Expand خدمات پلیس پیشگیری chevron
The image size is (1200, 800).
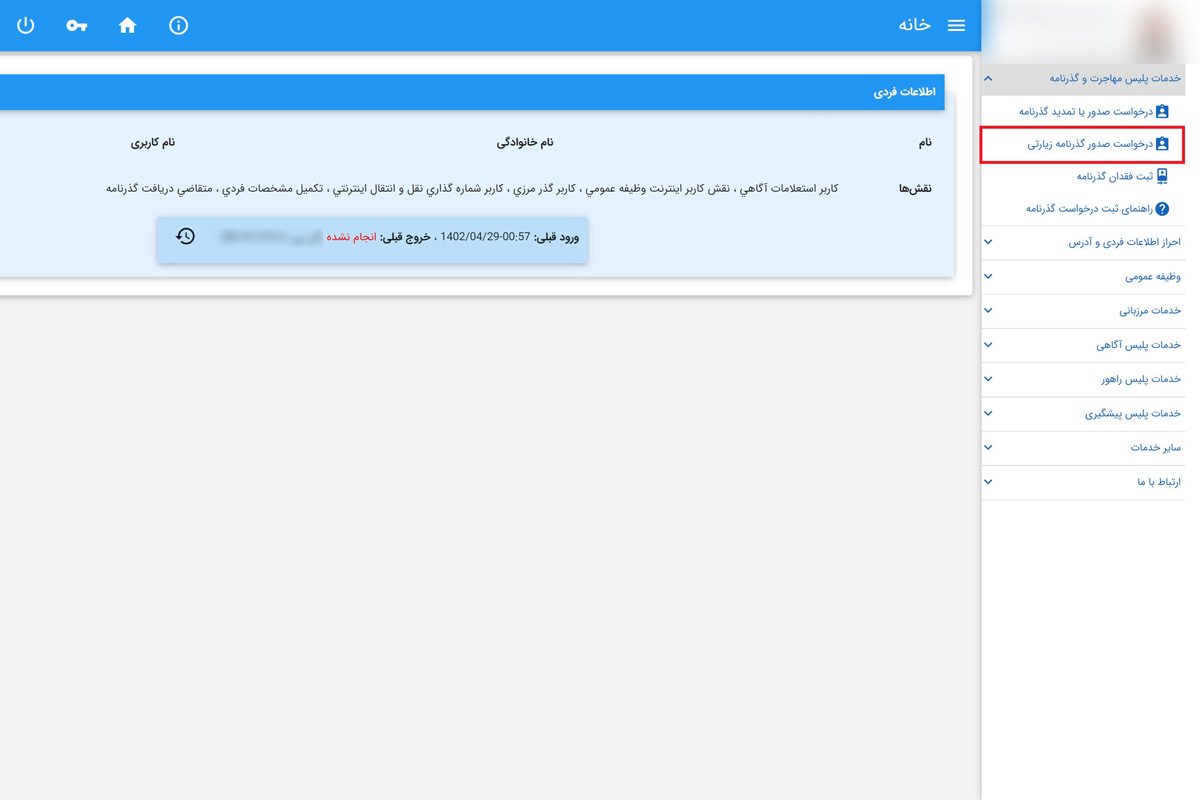pos(988,413)
